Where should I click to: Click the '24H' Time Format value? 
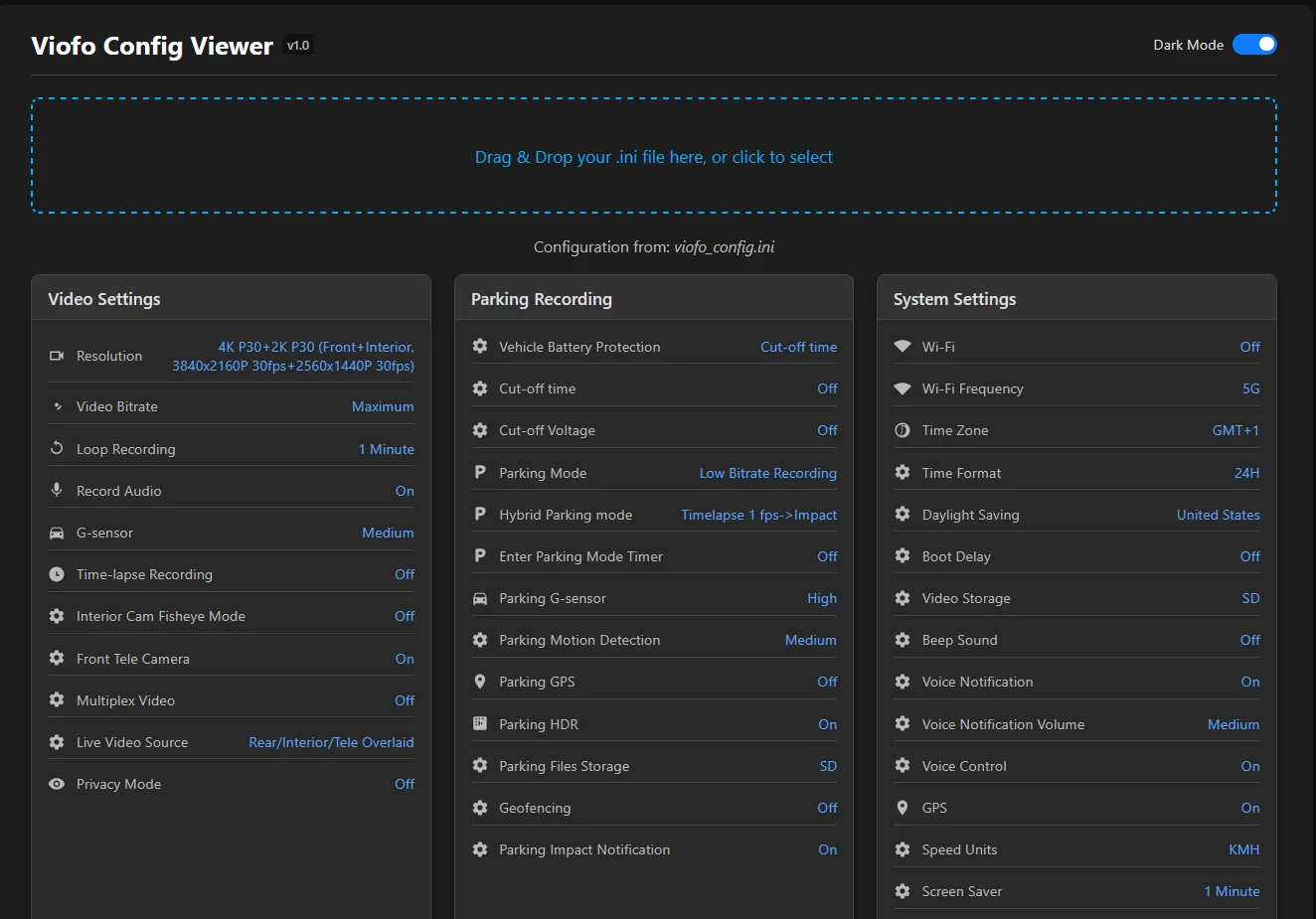(x=1247, y=473)
